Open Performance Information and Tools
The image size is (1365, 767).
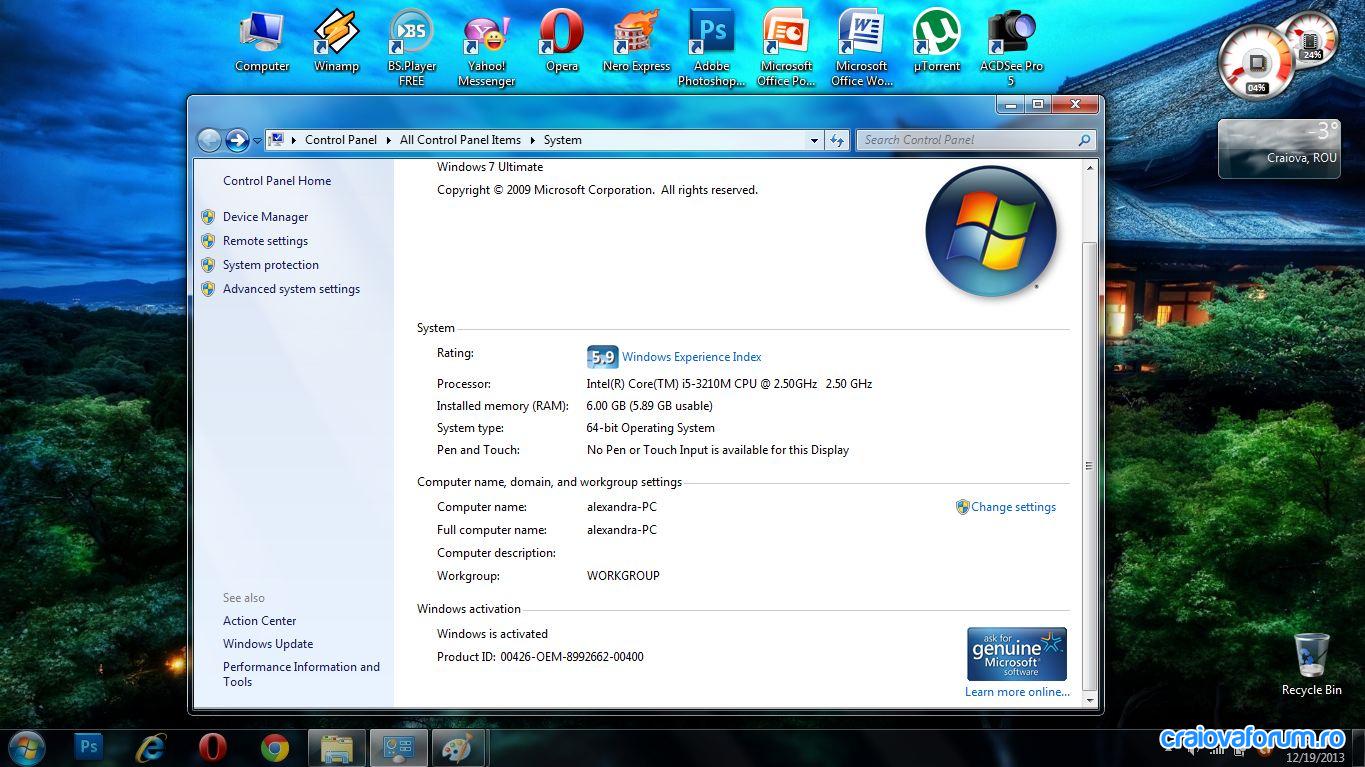point(301,674)
